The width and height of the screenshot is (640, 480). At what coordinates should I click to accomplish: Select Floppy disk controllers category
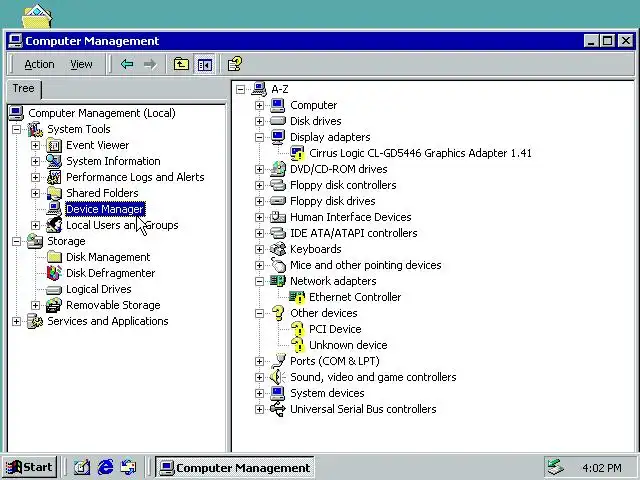[343, 185]
